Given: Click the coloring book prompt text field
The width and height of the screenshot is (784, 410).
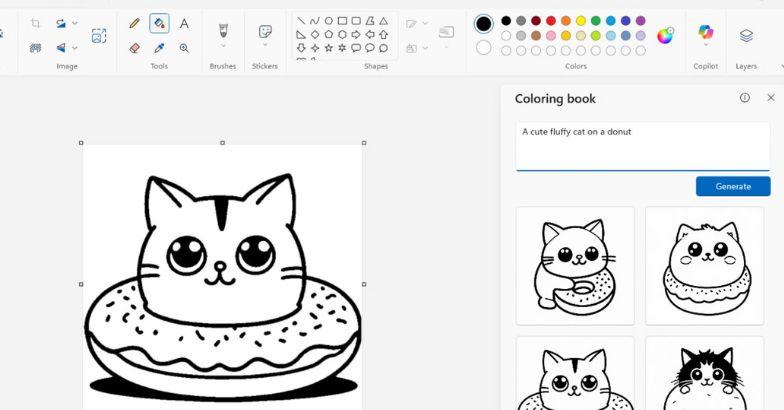Looking at the screenshot, I should 642,145.
